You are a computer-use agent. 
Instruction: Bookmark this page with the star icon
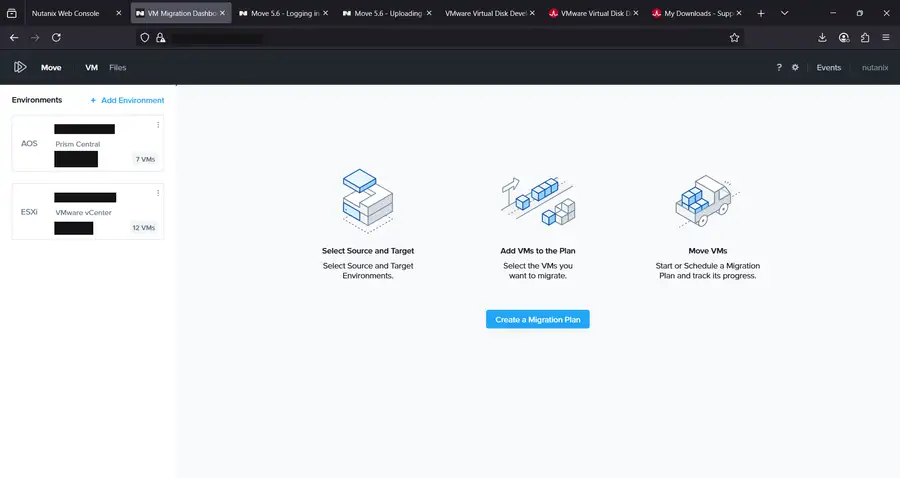(734, 38)
